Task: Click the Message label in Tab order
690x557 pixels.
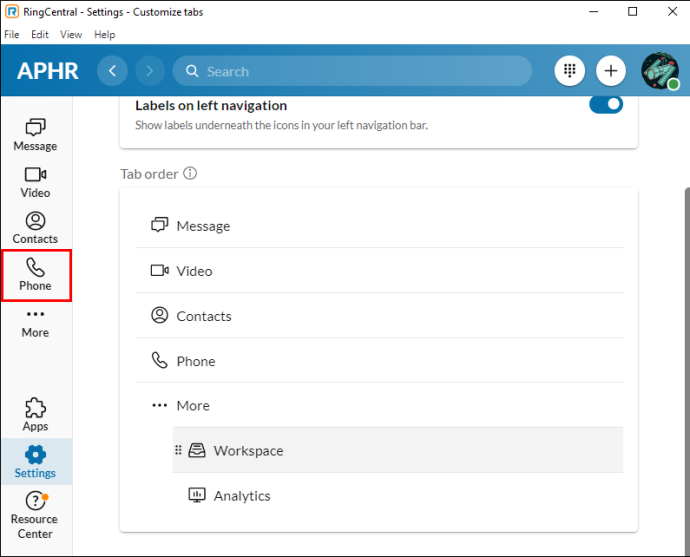Action: tap(203, 226)
